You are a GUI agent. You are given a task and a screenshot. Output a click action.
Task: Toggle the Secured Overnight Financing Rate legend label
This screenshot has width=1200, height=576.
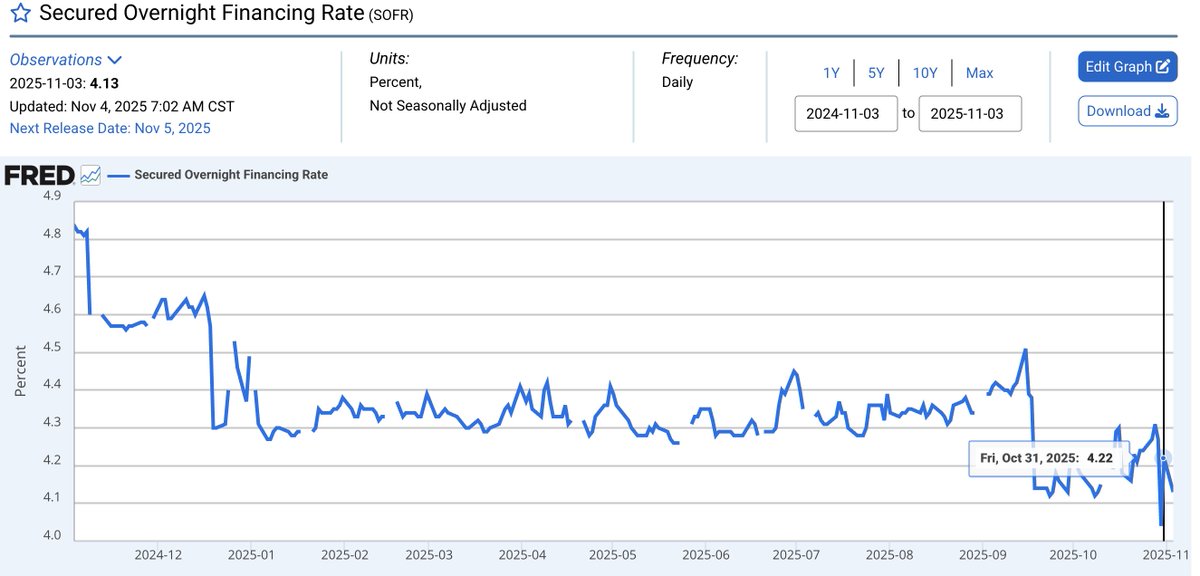tap(231, 175)
